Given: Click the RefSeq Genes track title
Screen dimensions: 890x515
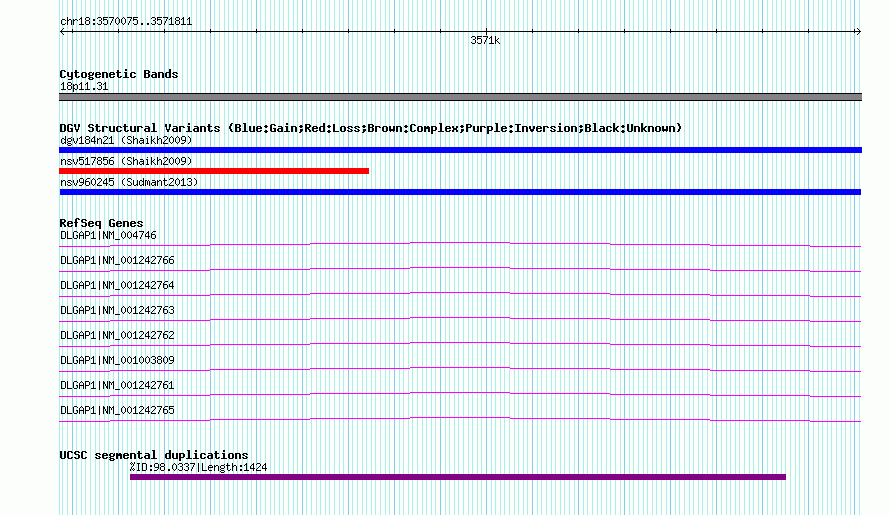Looking at the screenshot, I should [101, 223].
